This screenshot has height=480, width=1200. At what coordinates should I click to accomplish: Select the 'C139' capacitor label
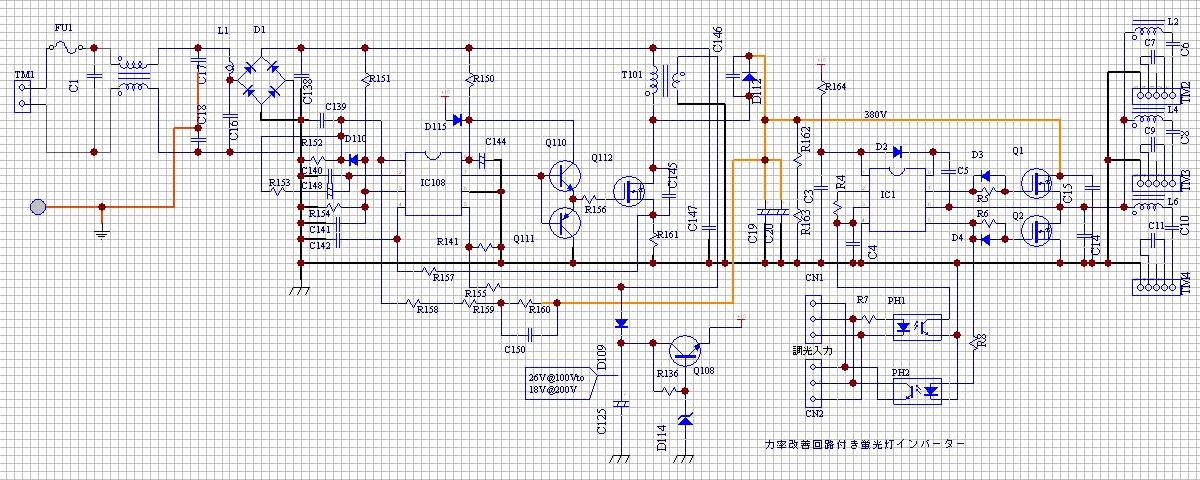pos(336,106)
